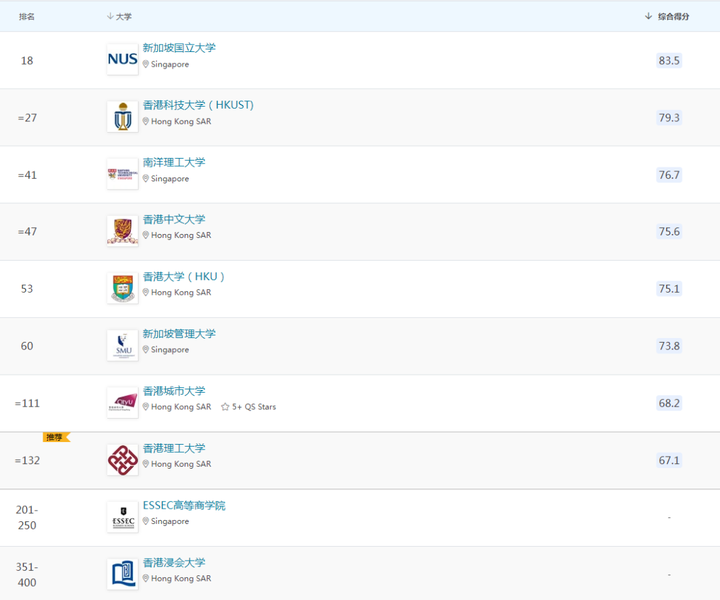
Task: Click rank =47
Action: 27,231
